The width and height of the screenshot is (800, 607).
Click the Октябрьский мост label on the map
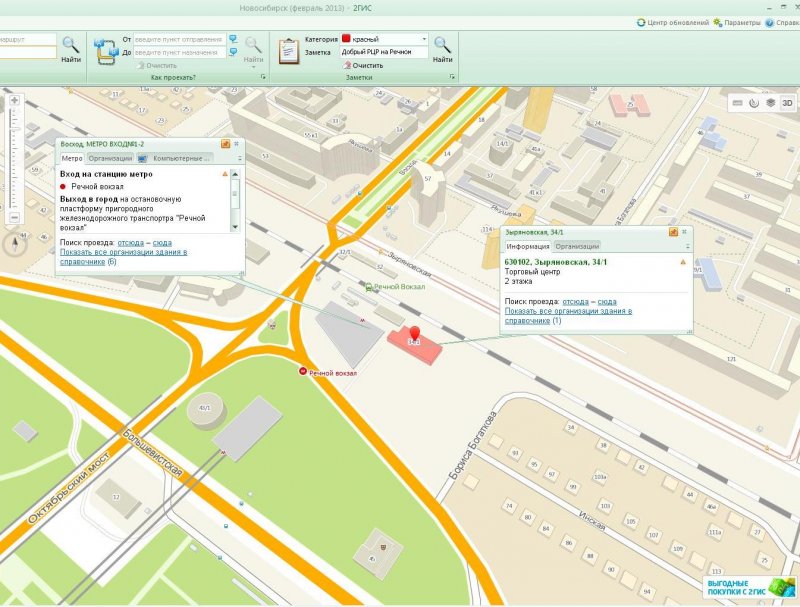[x=68, y=488]
